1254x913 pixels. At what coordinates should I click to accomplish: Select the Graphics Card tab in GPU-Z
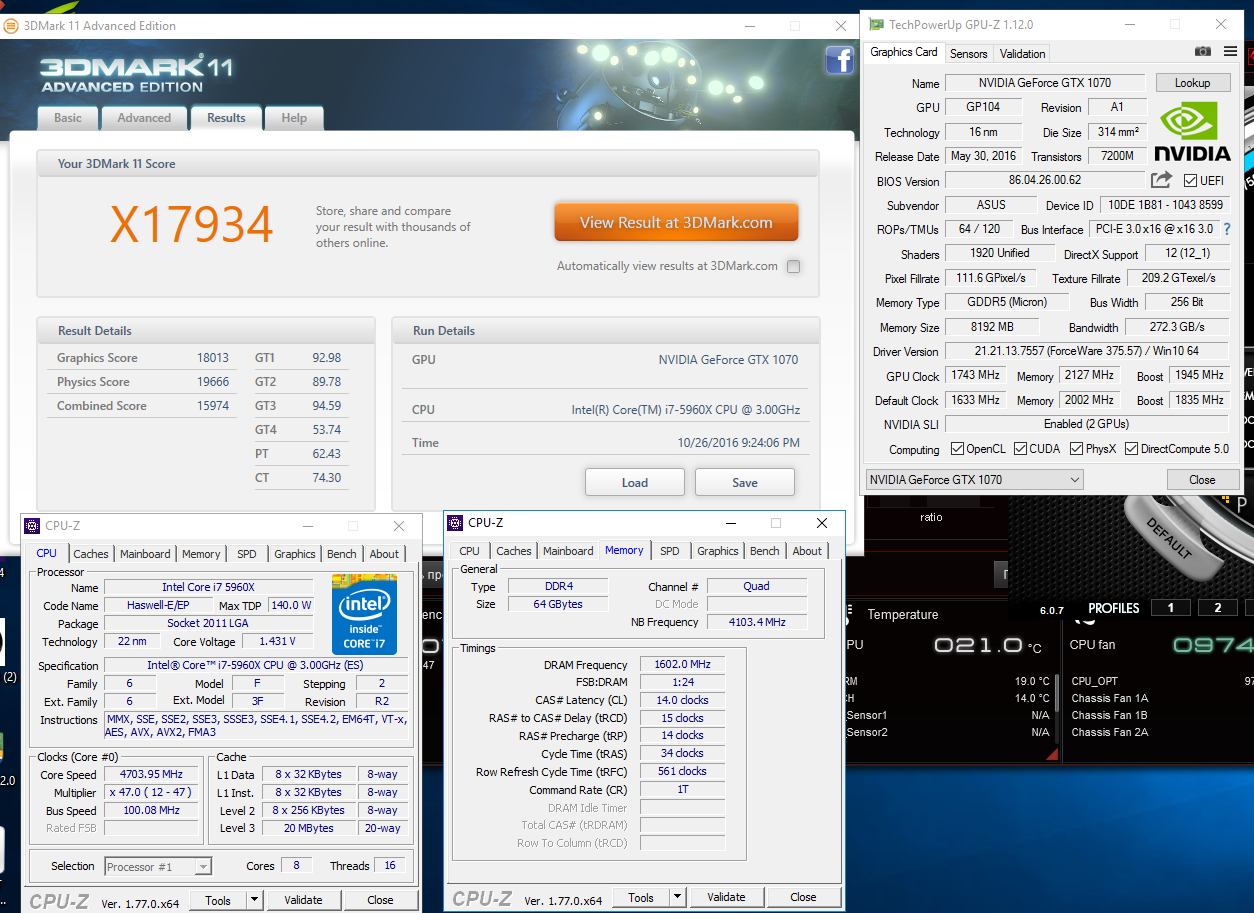click(x=904, y=52)
